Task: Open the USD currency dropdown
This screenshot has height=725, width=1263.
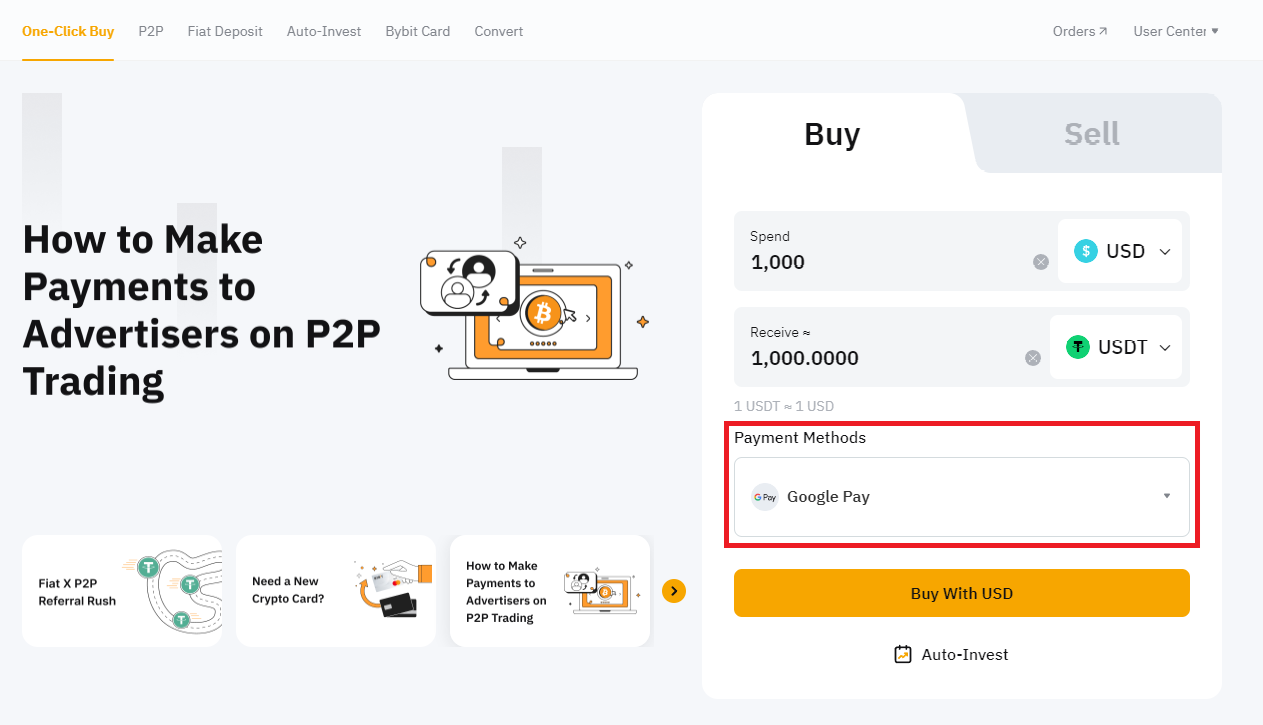Action: pos(1120,251)
